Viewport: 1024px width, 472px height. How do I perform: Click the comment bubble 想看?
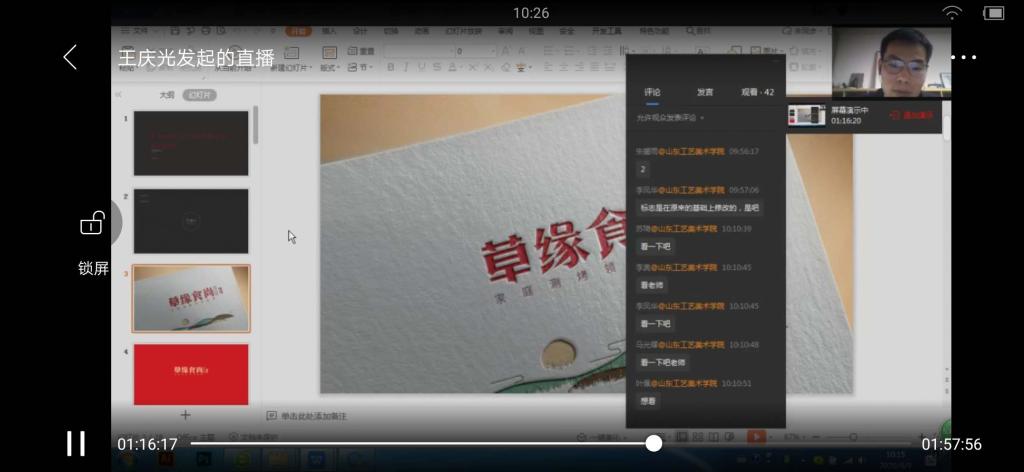click(647, 401)
